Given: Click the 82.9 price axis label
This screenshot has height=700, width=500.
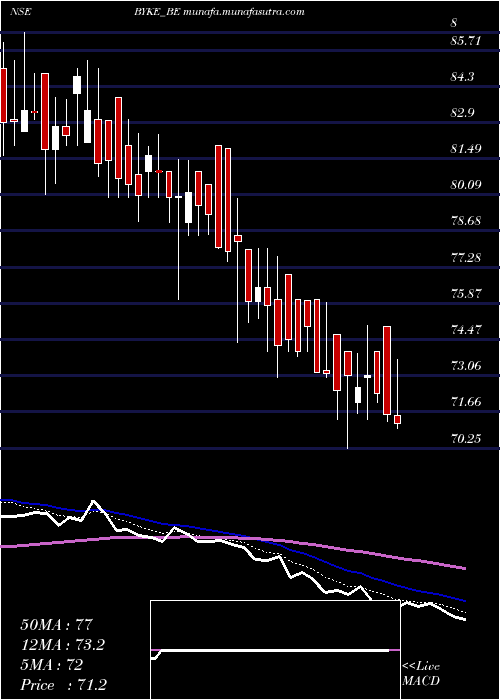Looking at the screenshot, I should tap(463, 113).
